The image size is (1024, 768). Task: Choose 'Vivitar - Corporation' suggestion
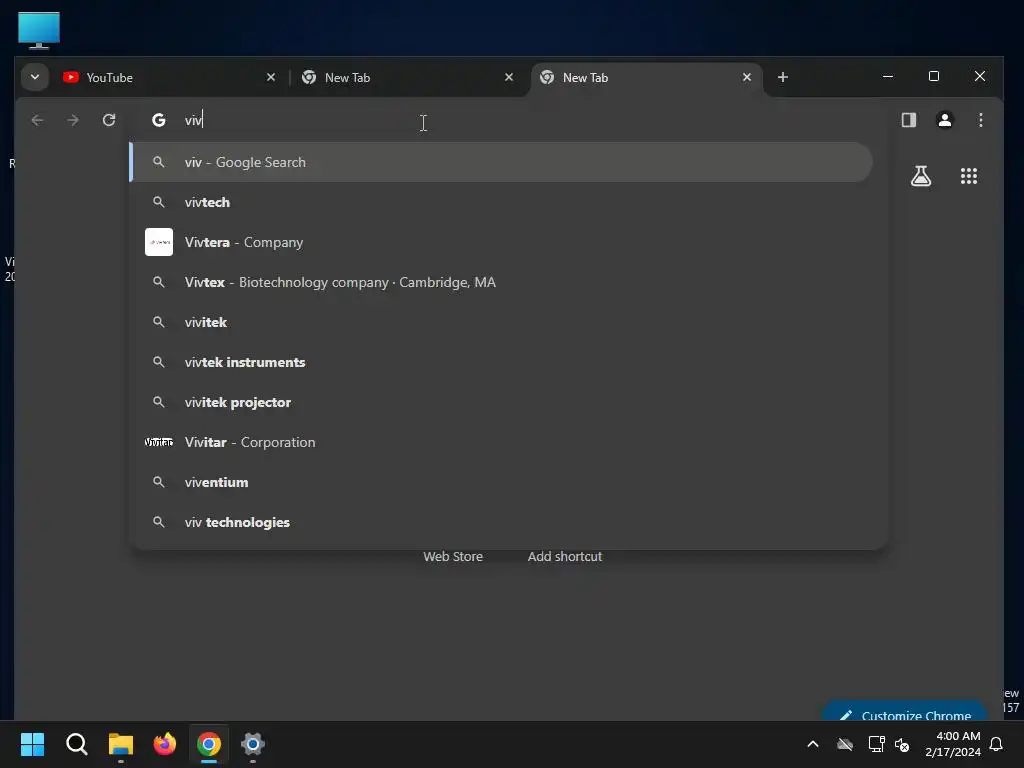(x=501, y=442)
